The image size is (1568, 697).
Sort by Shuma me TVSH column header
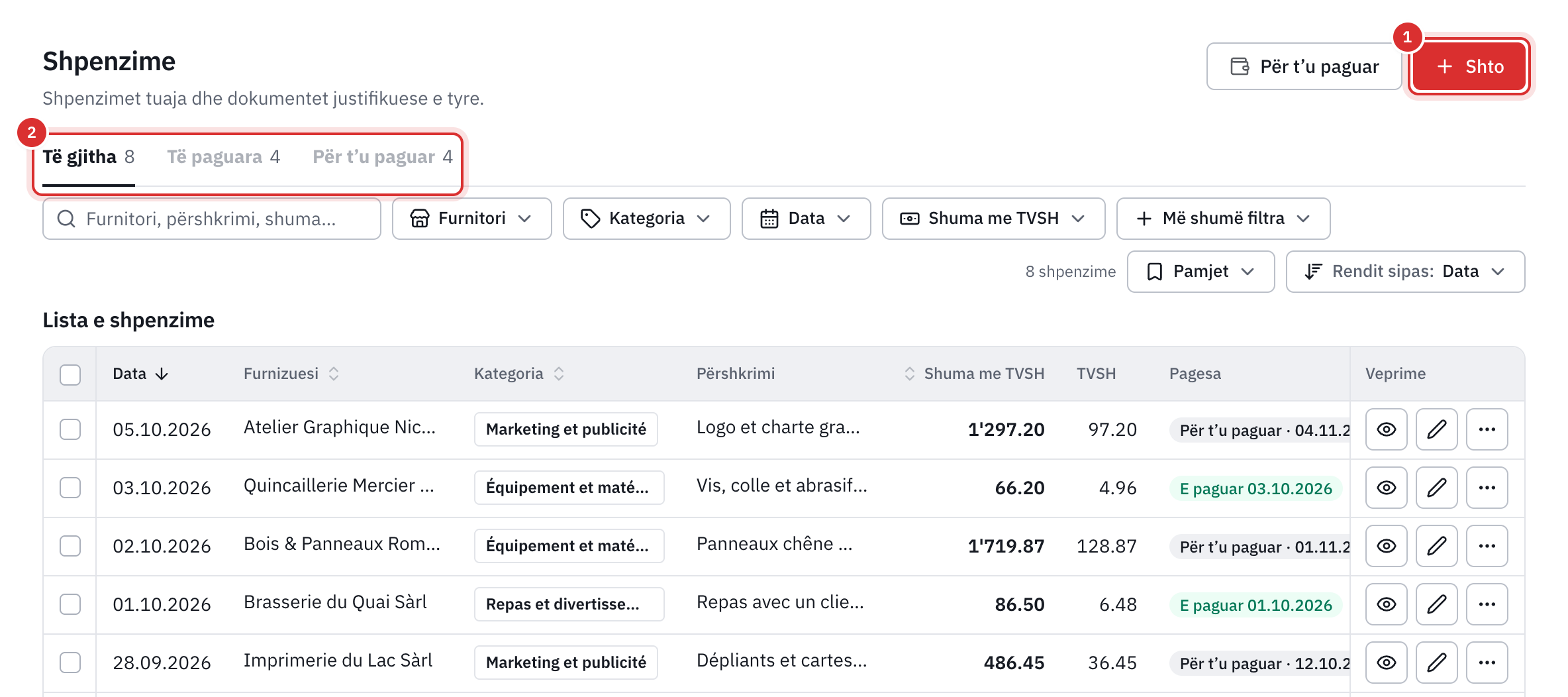pos(974,374)
